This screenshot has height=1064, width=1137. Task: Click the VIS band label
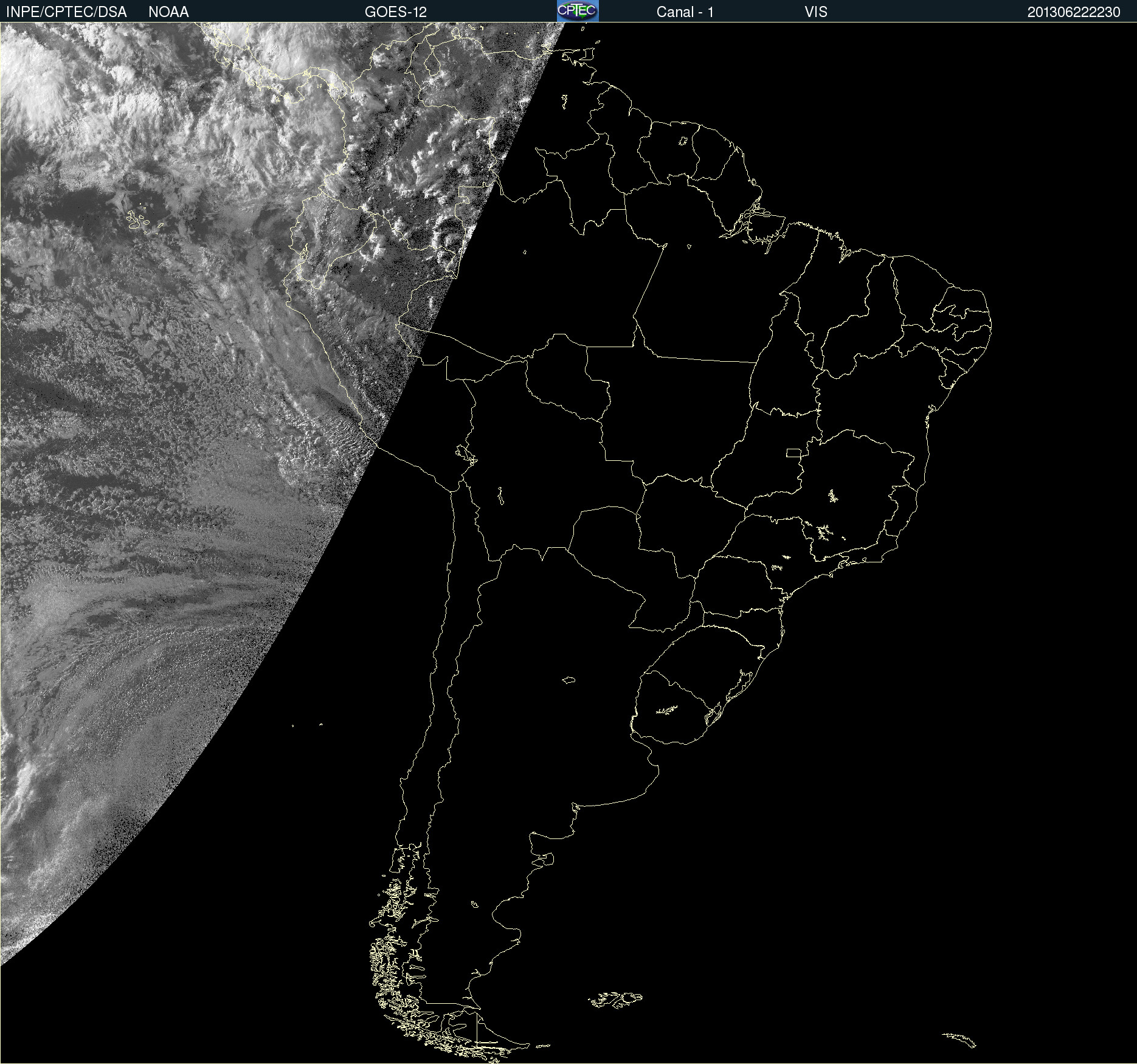(816, 12)
